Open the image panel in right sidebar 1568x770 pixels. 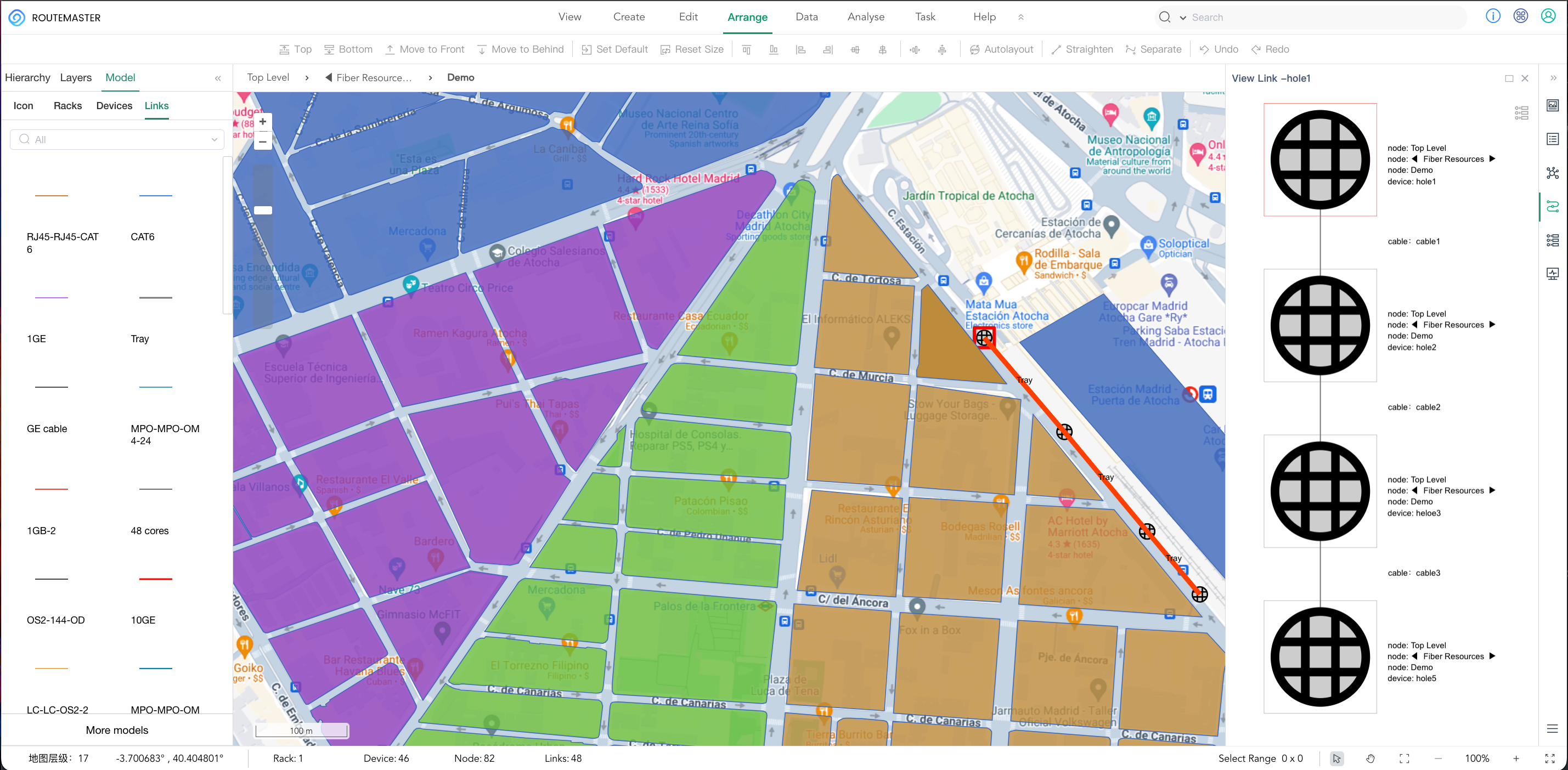(1553, 105)
